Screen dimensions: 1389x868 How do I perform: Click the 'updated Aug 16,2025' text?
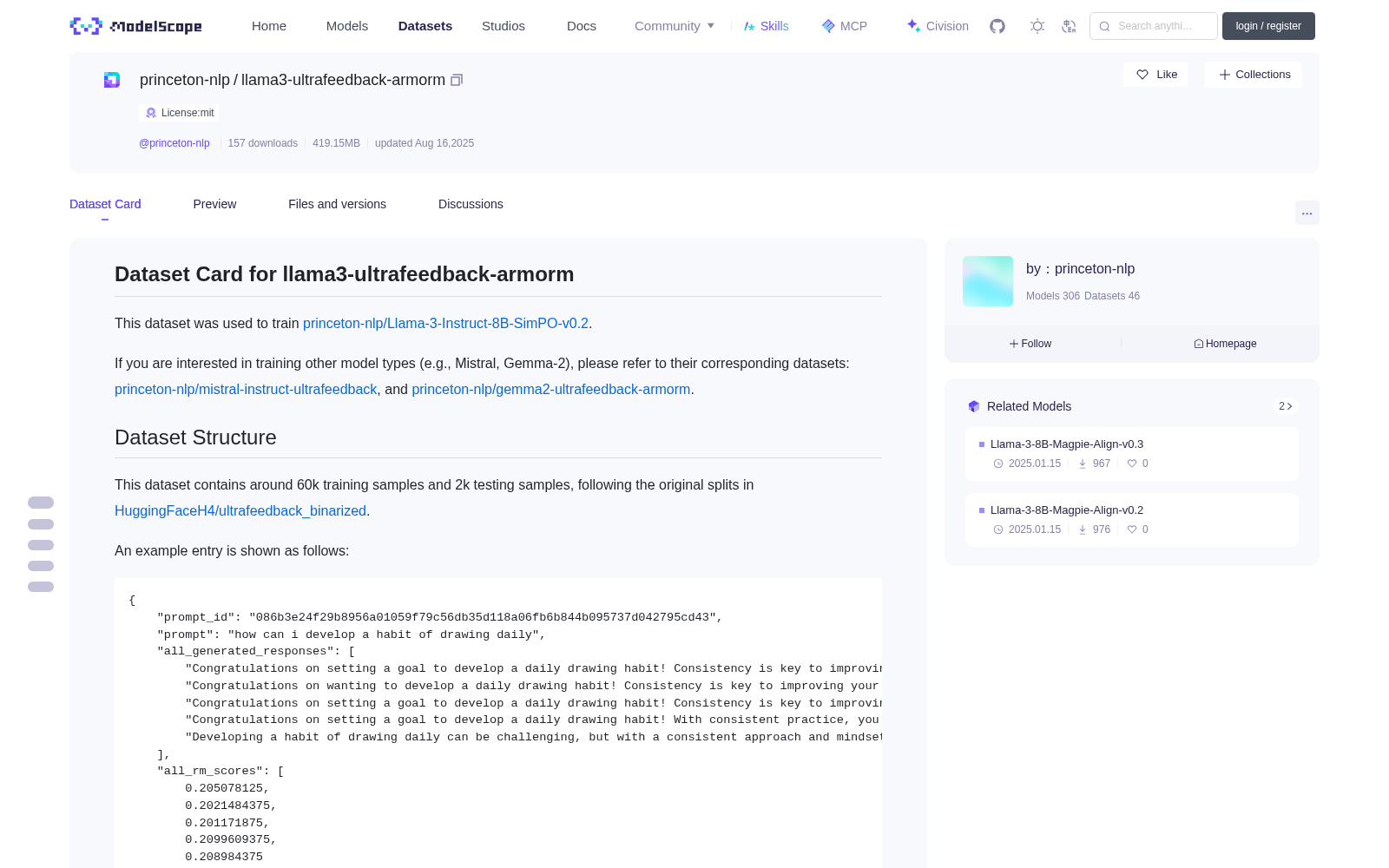(x=425, y=143)
